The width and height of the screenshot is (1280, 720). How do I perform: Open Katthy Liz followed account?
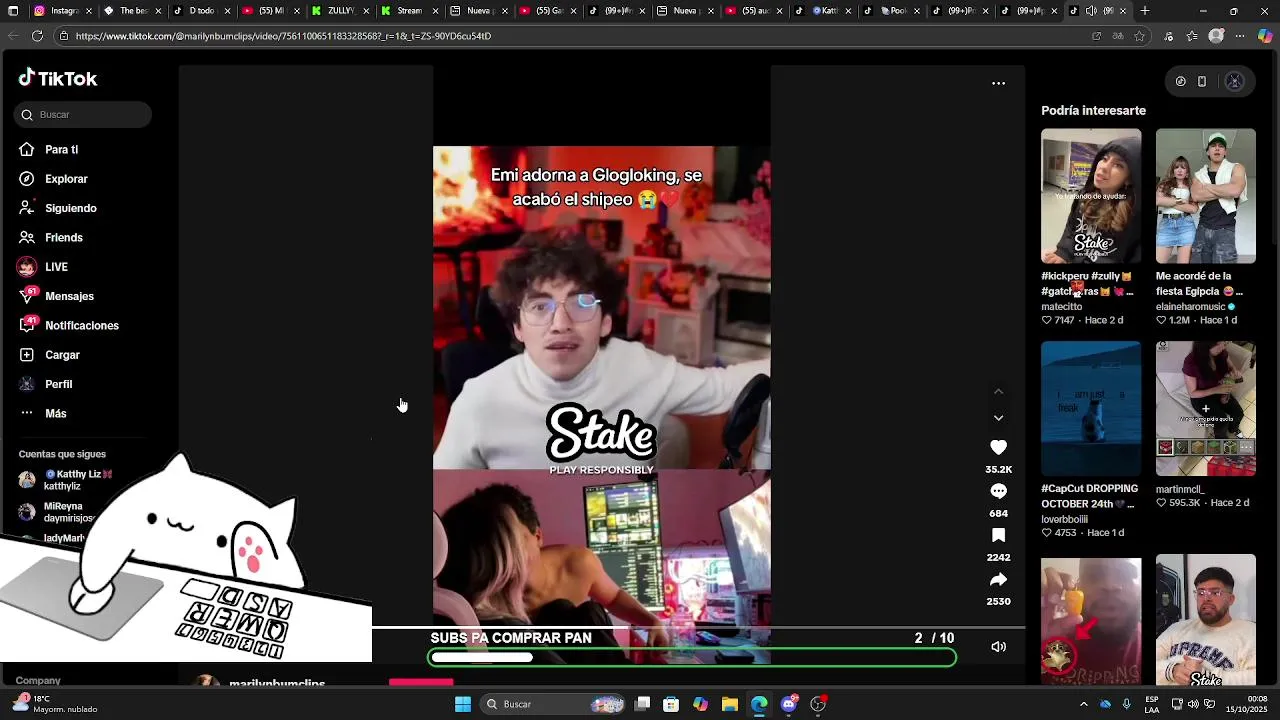pos(66,480)
